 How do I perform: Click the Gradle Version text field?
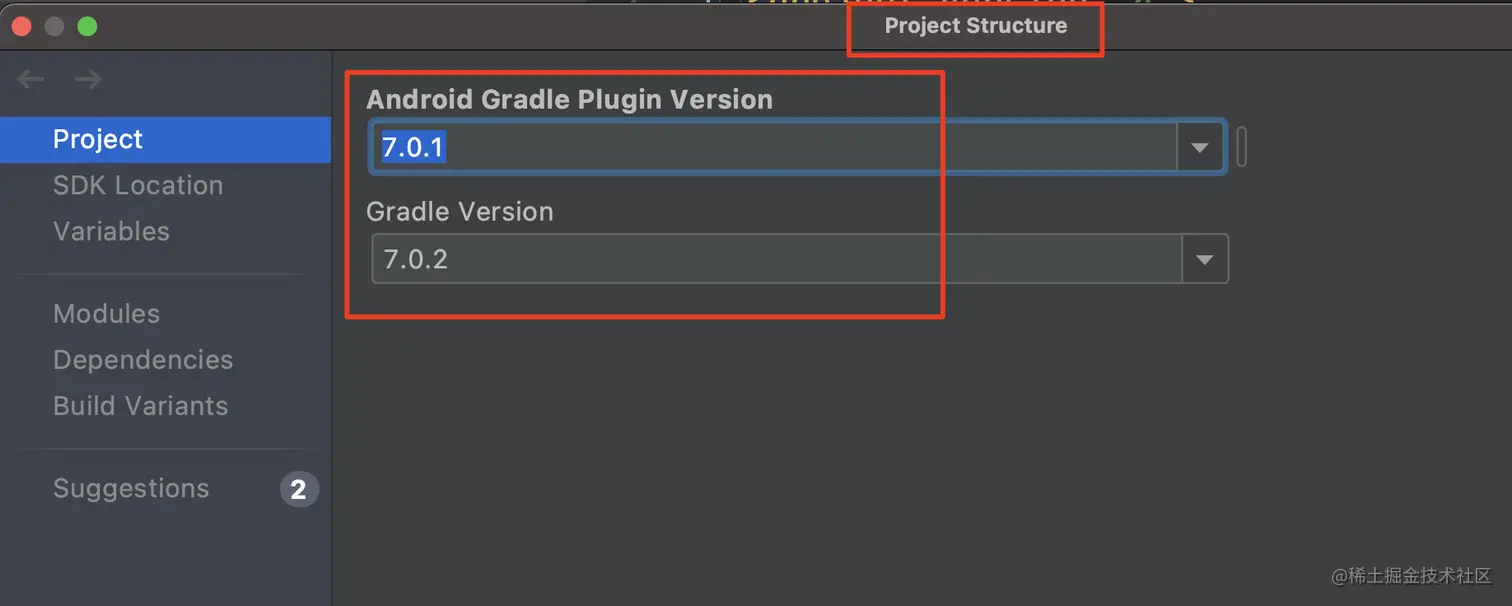click(x=776, y=260)
